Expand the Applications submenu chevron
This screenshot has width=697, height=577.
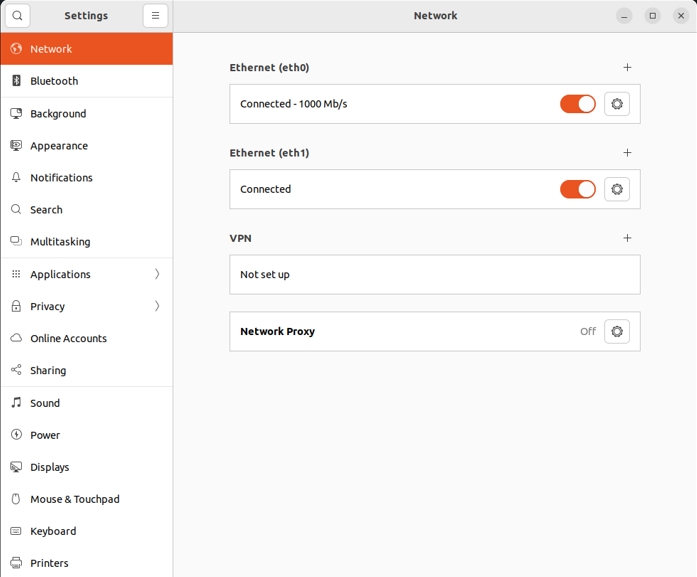[x=157, y=274]
